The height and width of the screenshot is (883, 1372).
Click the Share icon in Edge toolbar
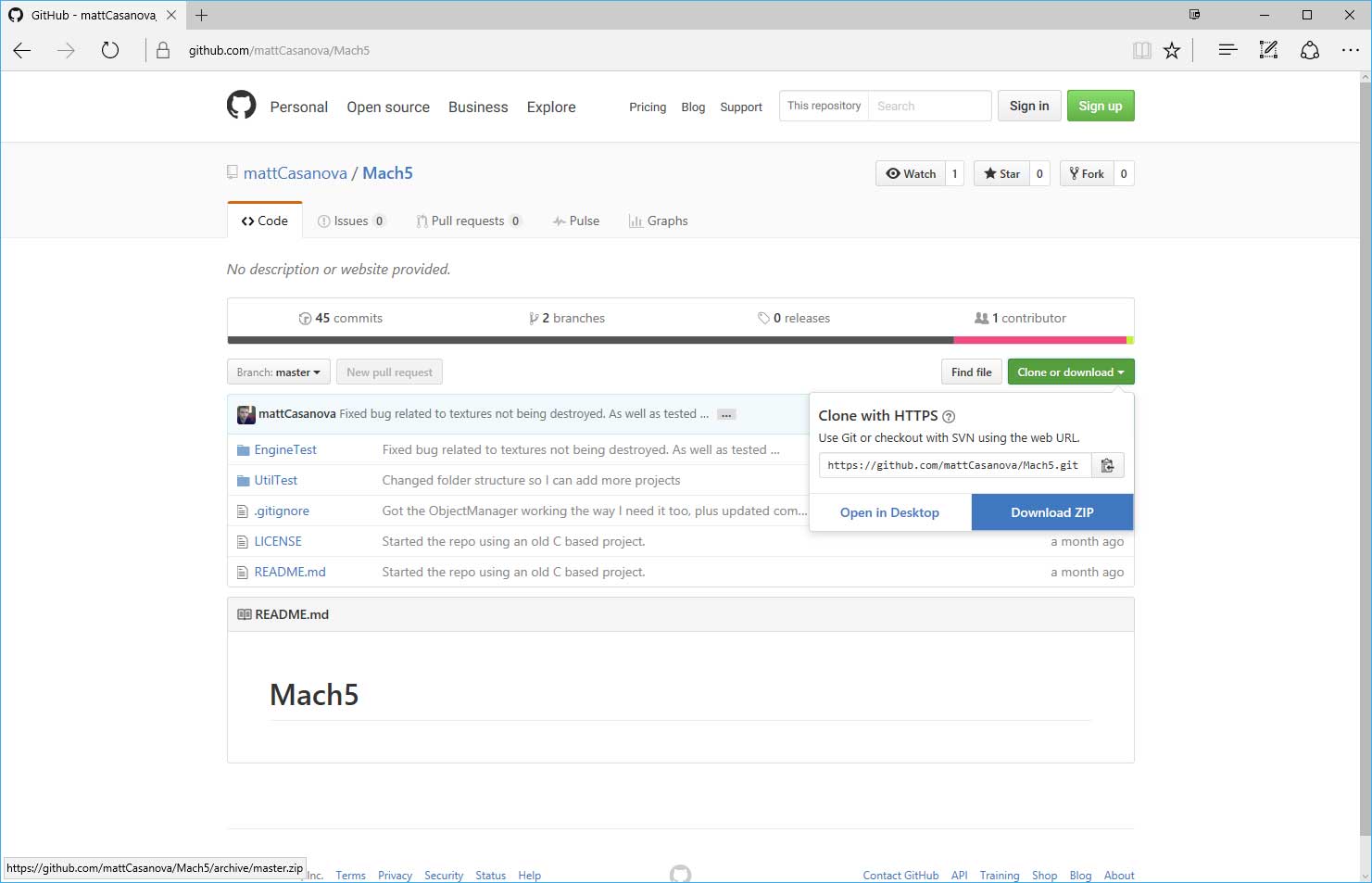click(1309, 51)
